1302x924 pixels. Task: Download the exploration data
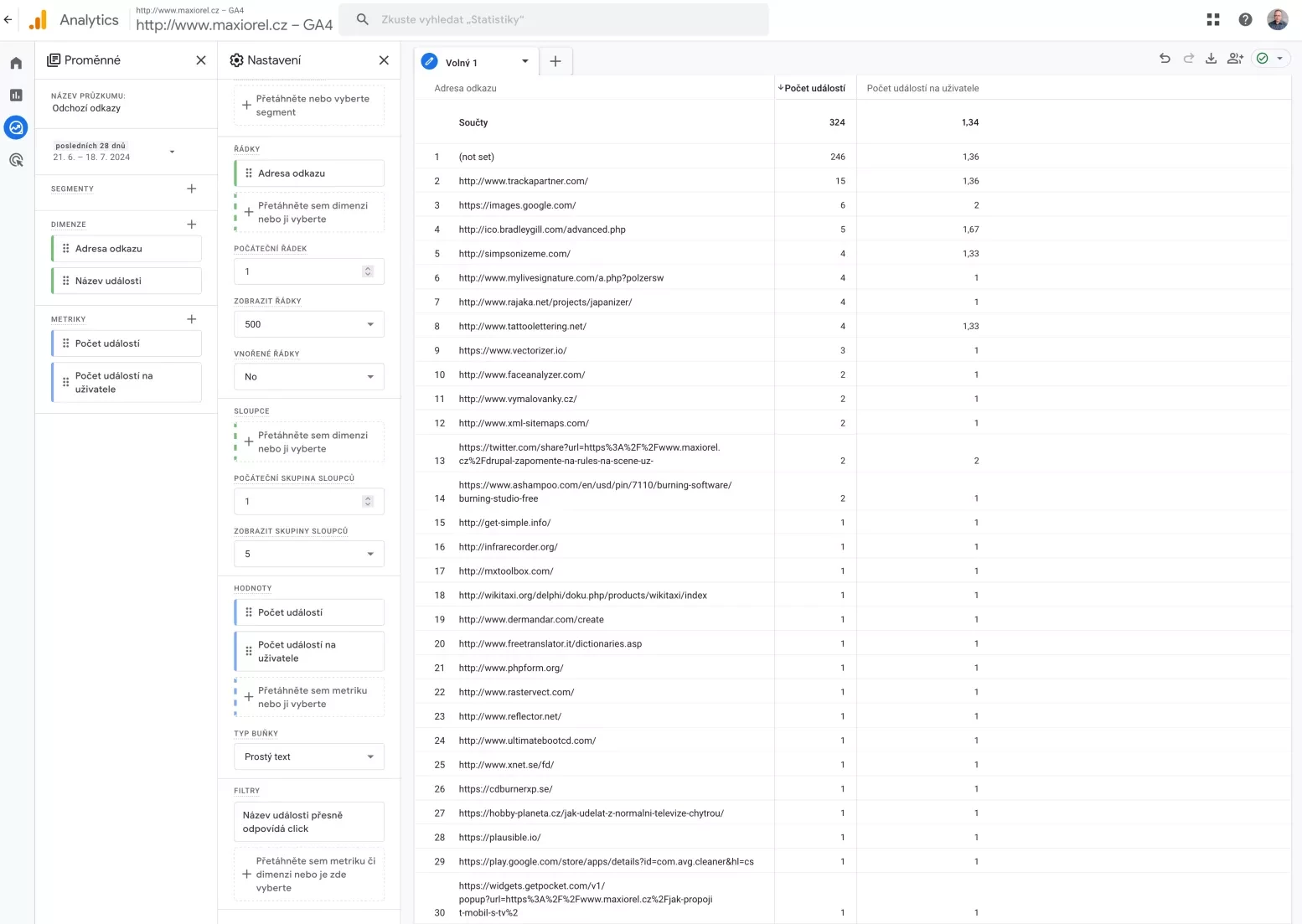click(x=1211, y=59)
